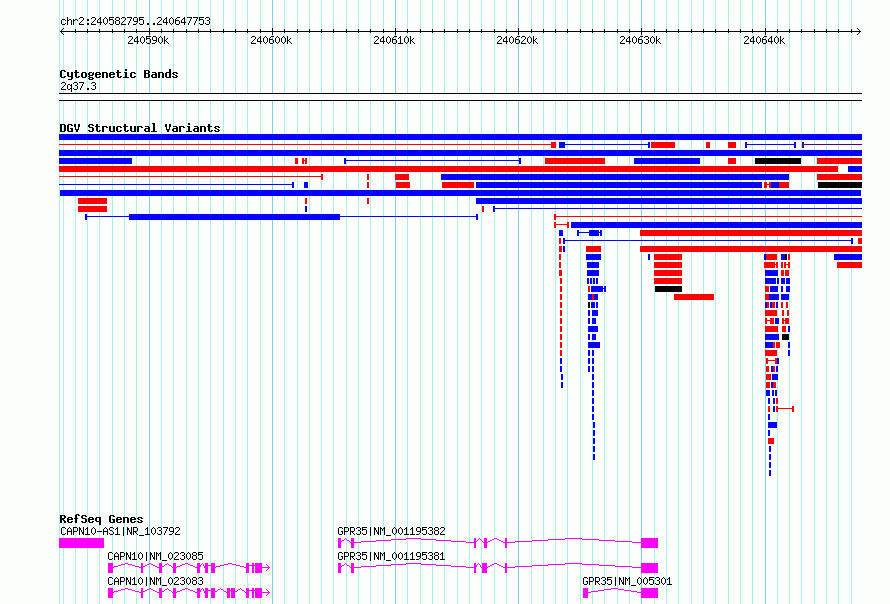Image resolution: width=890 pixels, height=604 pixels.
Task: Select the lone red variant bar below the black 240632k bar
Action: pyautogui.click(x=694, y=297)
